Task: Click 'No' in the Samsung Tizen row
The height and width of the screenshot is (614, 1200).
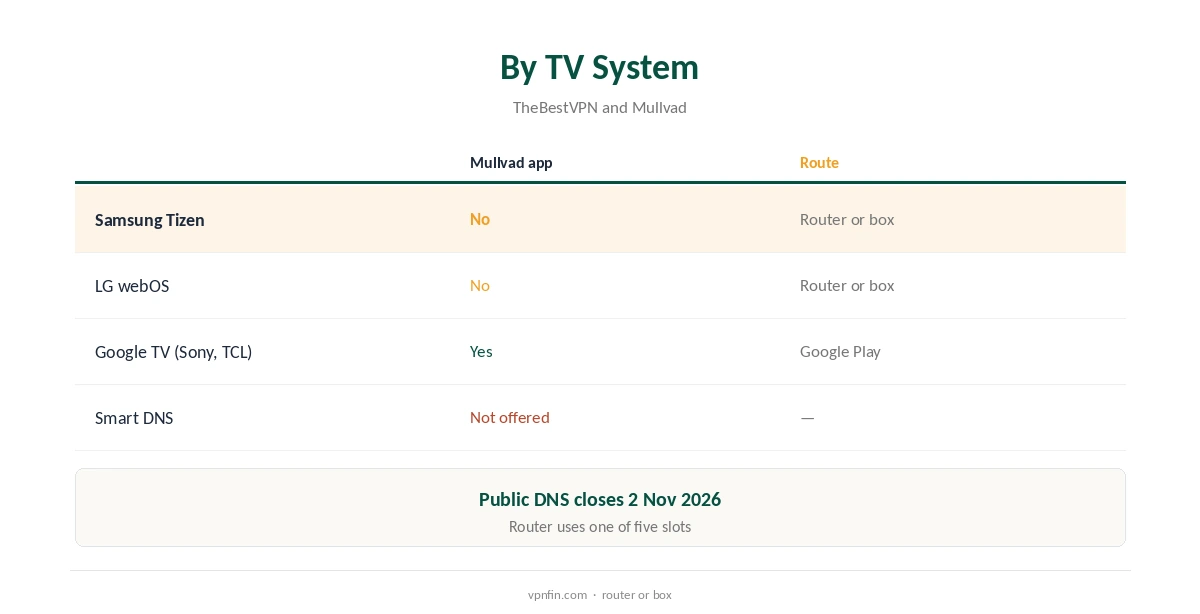Action: click(x=480, y=219)
